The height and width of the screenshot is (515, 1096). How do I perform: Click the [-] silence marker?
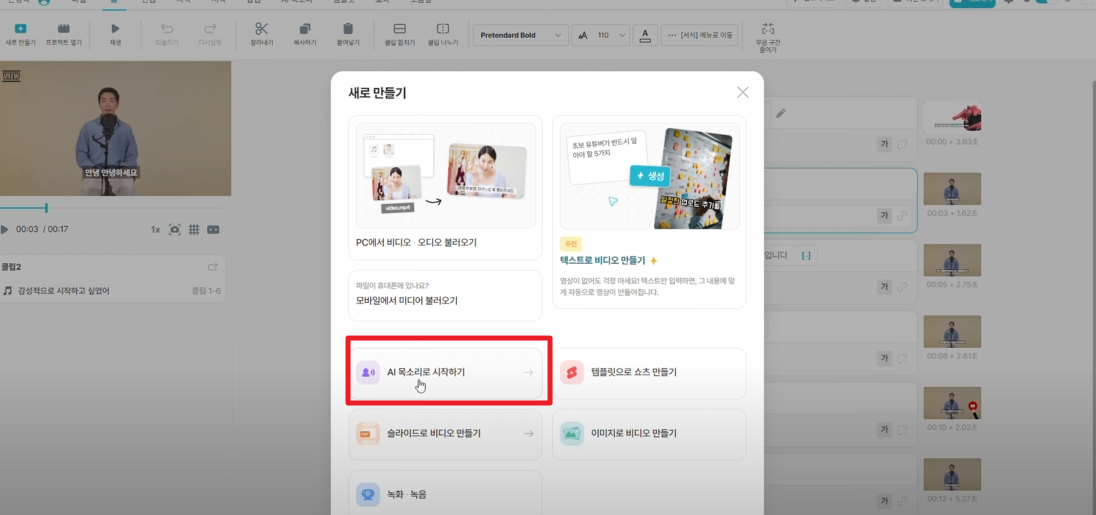point(806,256)
